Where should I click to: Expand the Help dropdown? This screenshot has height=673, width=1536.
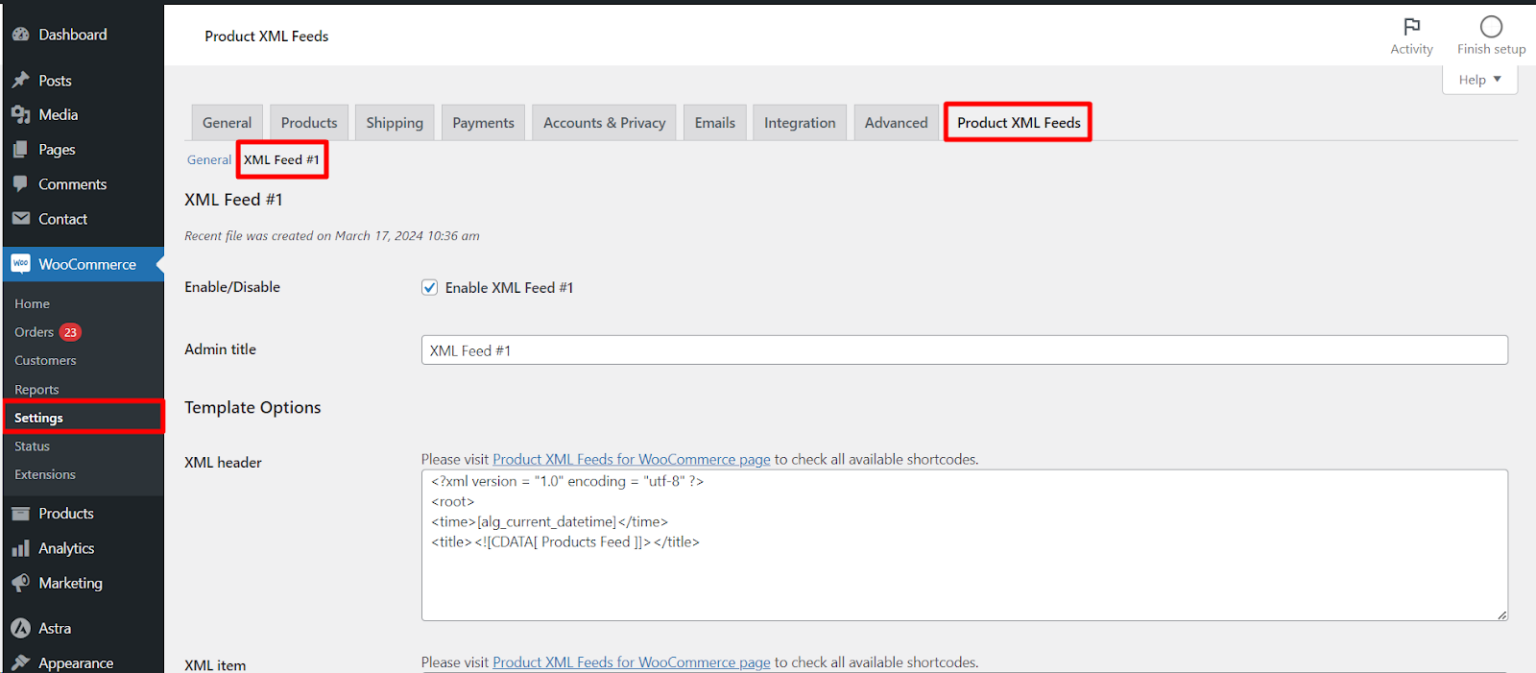[x=1480, y=80]
